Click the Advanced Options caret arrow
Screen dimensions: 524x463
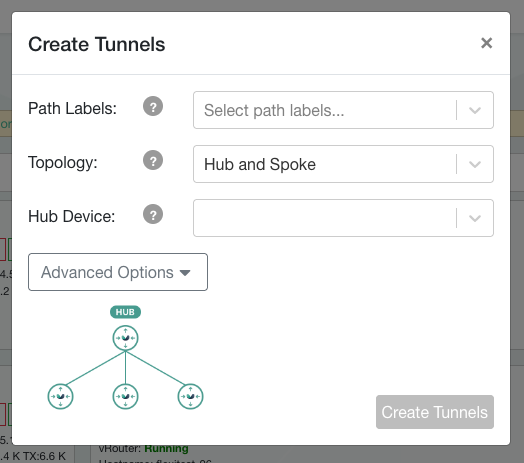[x=185, y=273]
